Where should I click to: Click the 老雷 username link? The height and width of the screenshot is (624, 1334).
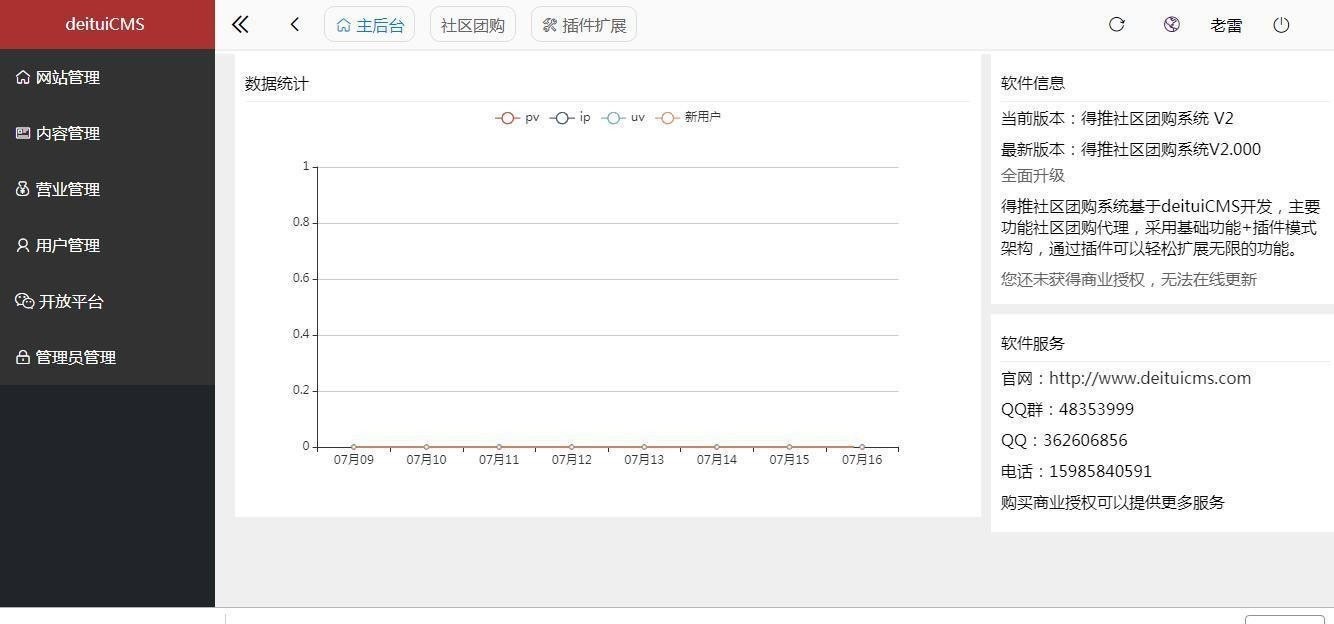pos(1226,26)
